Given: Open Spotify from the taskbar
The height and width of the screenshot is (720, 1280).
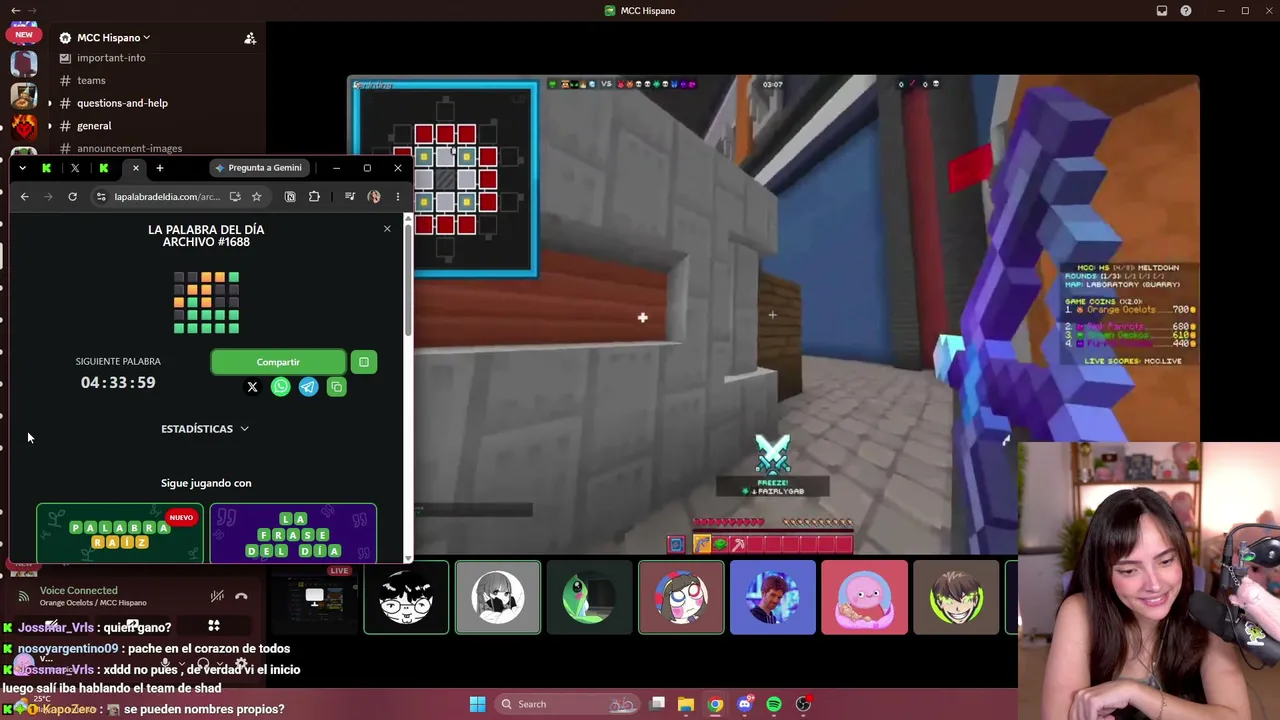Looking at the screenshot, I should 774,704.
